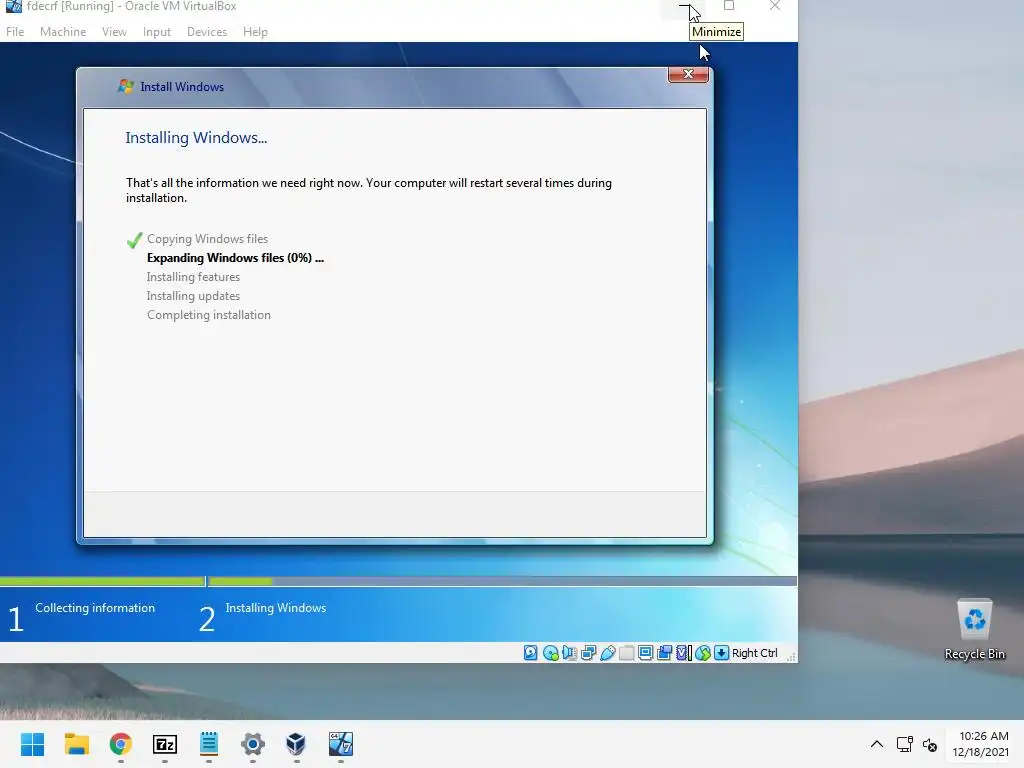
Task: Click the muted volume tray icon
Action: [x=930, y=744]
